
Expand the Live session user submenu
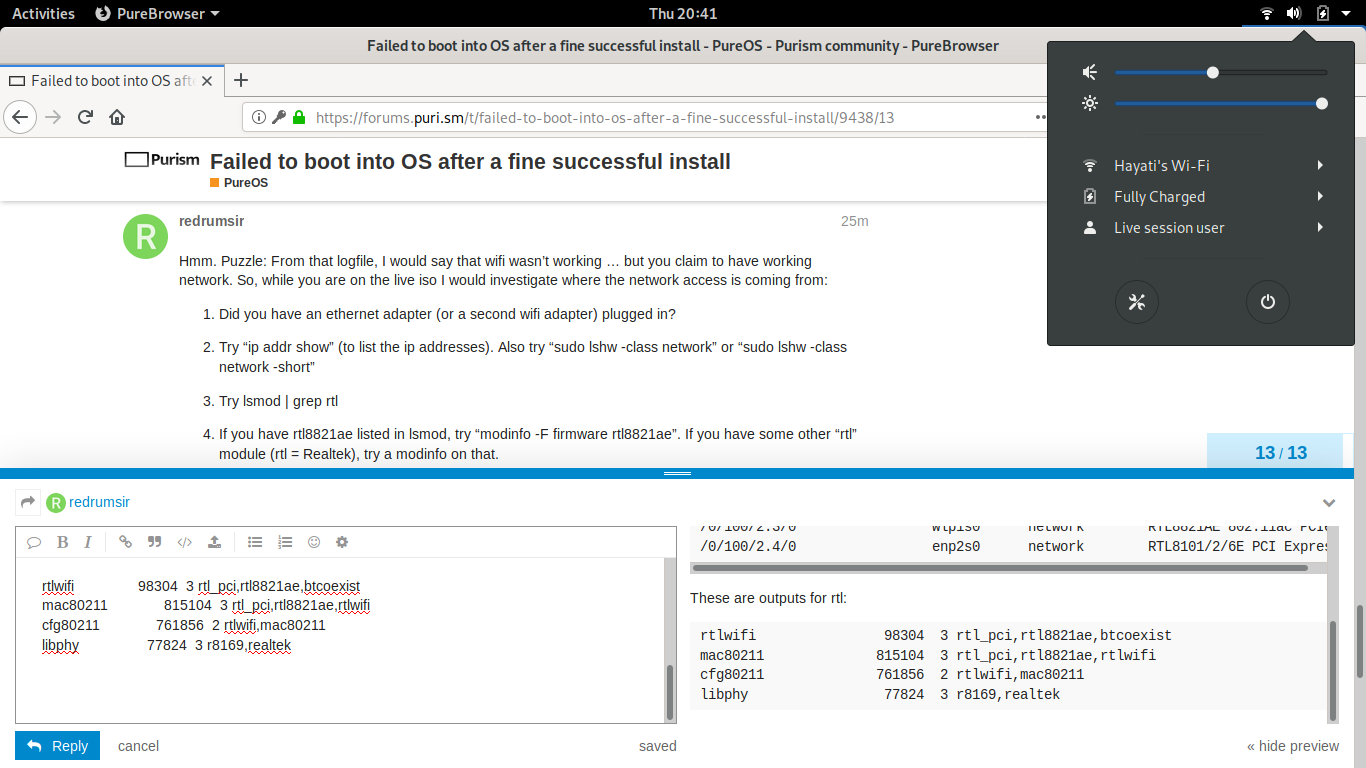point(1320,228)
